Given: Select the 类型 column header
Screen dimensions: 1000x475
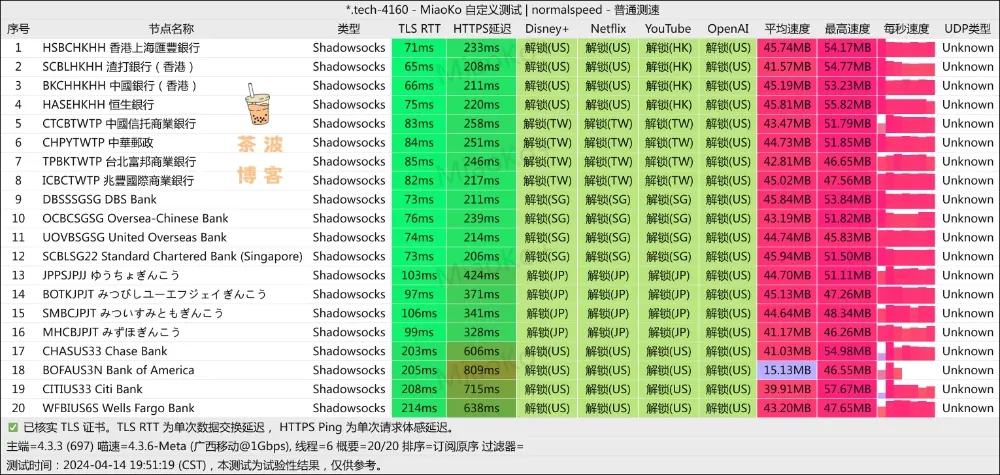Looking at the screenshot, I should [x=349, y=29].
